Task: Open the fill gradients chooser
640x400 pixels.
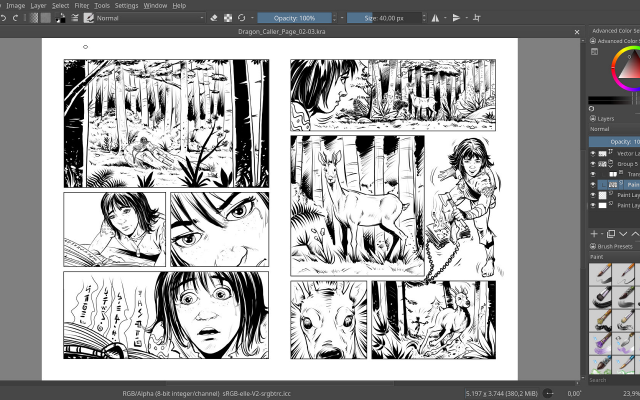Action: point(34,18)
